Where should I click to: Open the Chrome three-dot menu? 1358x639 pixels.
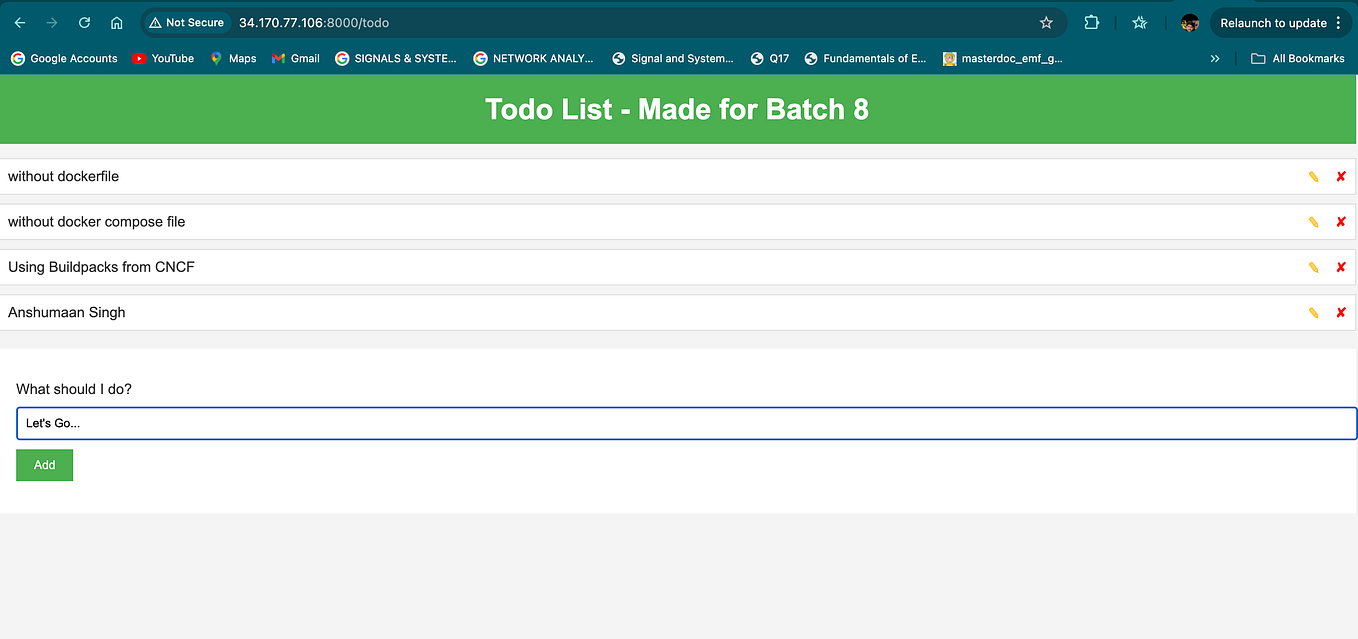tap(1341, 22)
